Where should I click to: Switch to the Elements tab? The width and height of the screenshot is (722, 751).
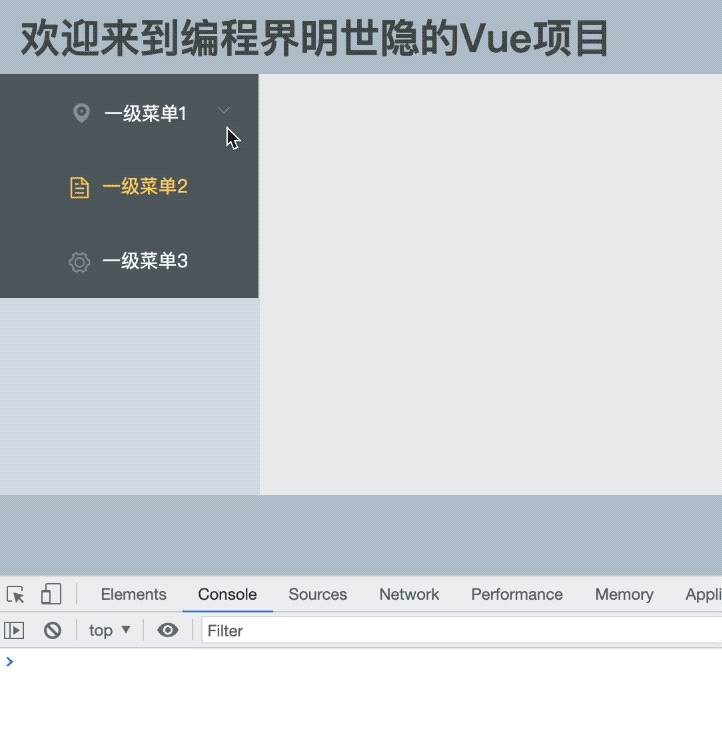(x=133, y=594)
